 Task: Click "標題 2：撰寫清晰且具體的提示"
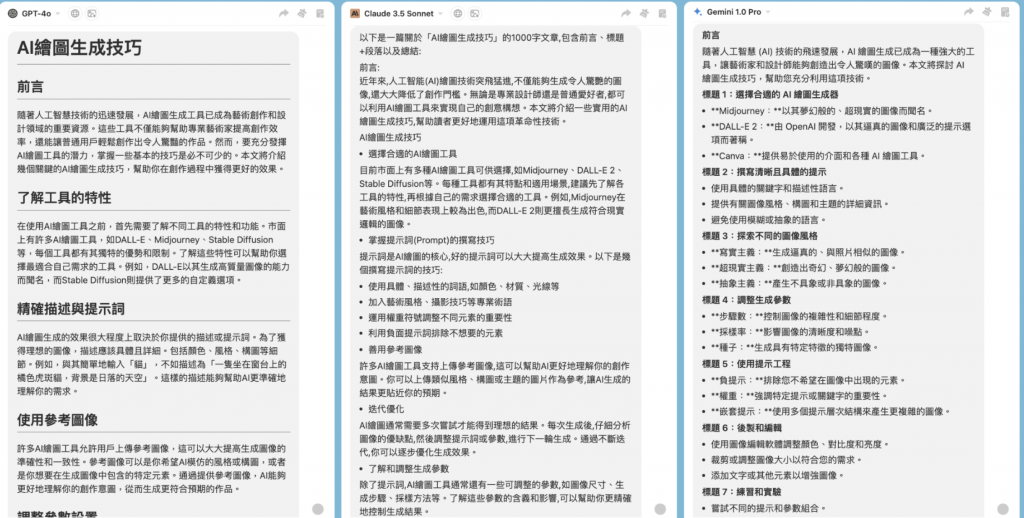[x=764, y=172]
